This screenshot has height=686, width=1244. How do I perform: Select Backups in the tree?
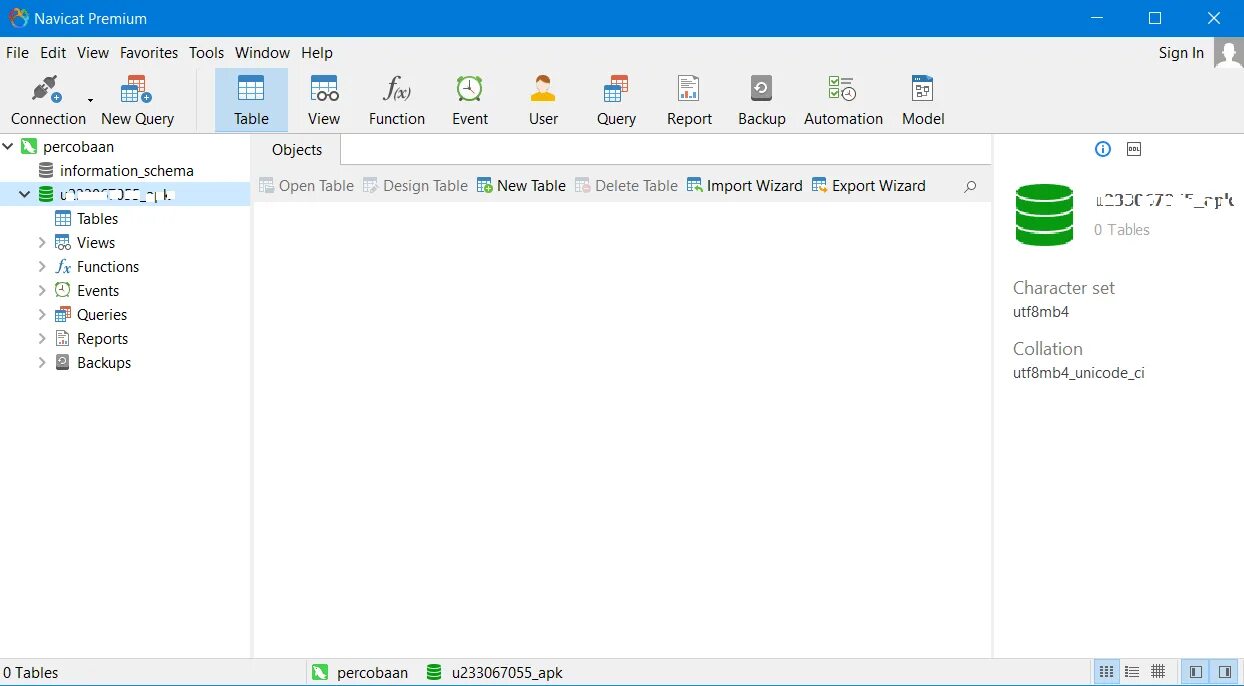tap(103, 363)
